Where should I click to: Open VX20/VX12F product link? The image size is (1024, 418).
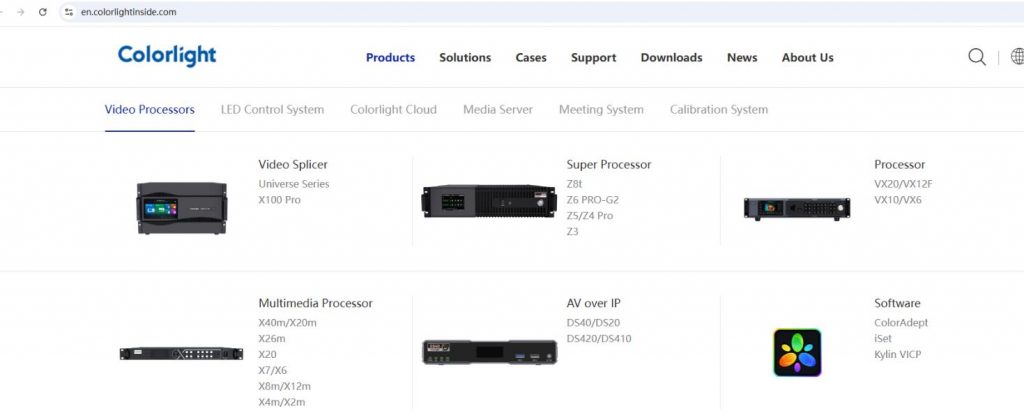pos(903,184)
